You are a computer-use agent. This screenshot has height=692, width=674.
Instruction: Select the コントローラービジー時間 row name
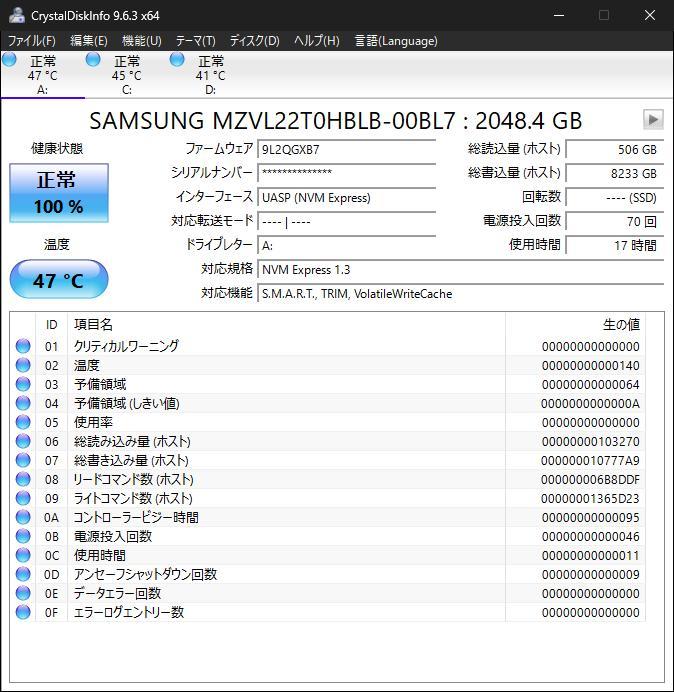click(136, 517)
